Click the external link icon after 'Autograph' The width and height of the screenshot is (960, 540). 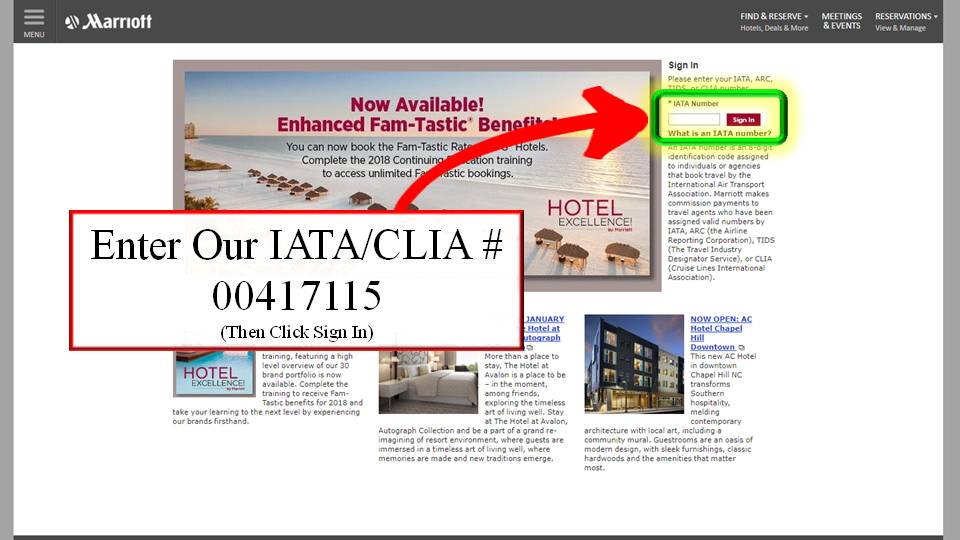(x=530, y=348)
